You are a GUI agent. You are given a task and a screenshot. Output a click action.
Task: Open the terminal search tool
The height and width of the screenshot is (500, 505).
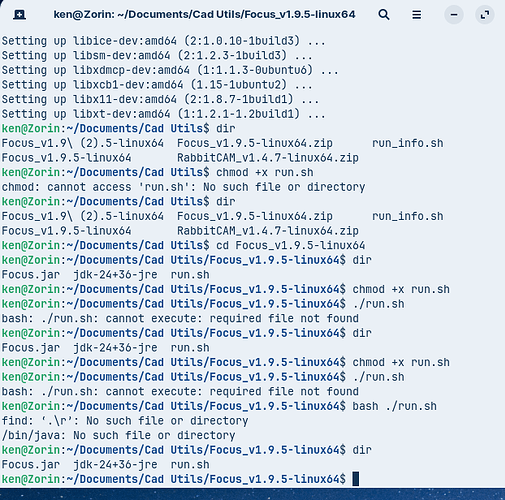pos(384,15)
